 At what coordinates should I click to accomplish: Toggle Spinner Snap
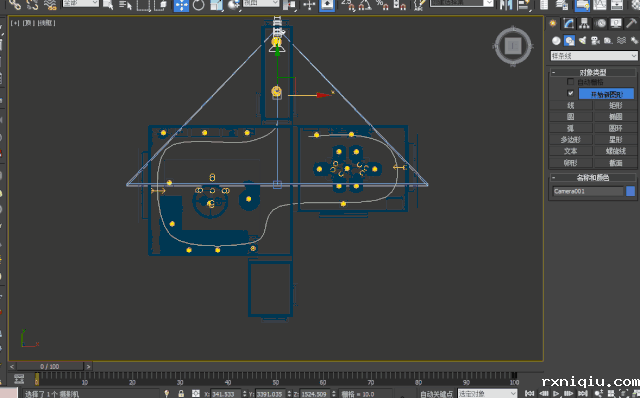coord(400,4)
